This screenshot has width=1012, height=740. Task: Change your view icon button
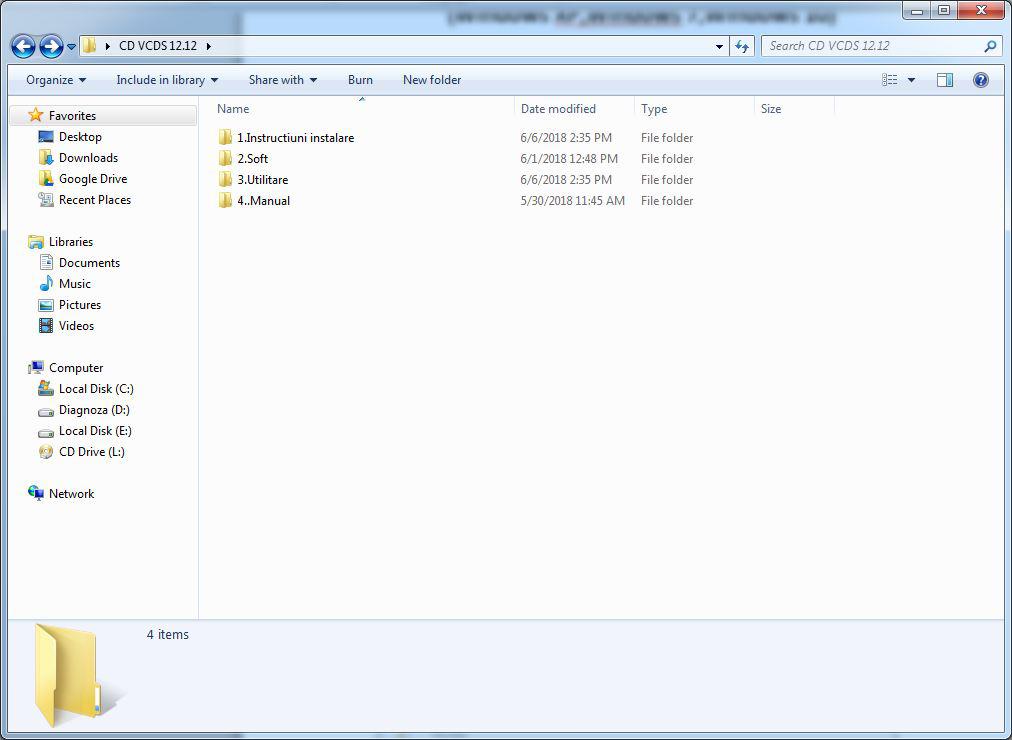pyautogui.click(x=889, y=80)
